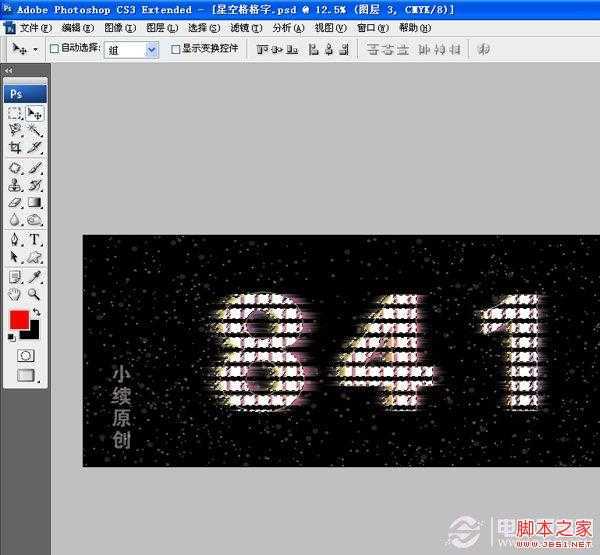Select the Pen tool

(x=15, y=240)
